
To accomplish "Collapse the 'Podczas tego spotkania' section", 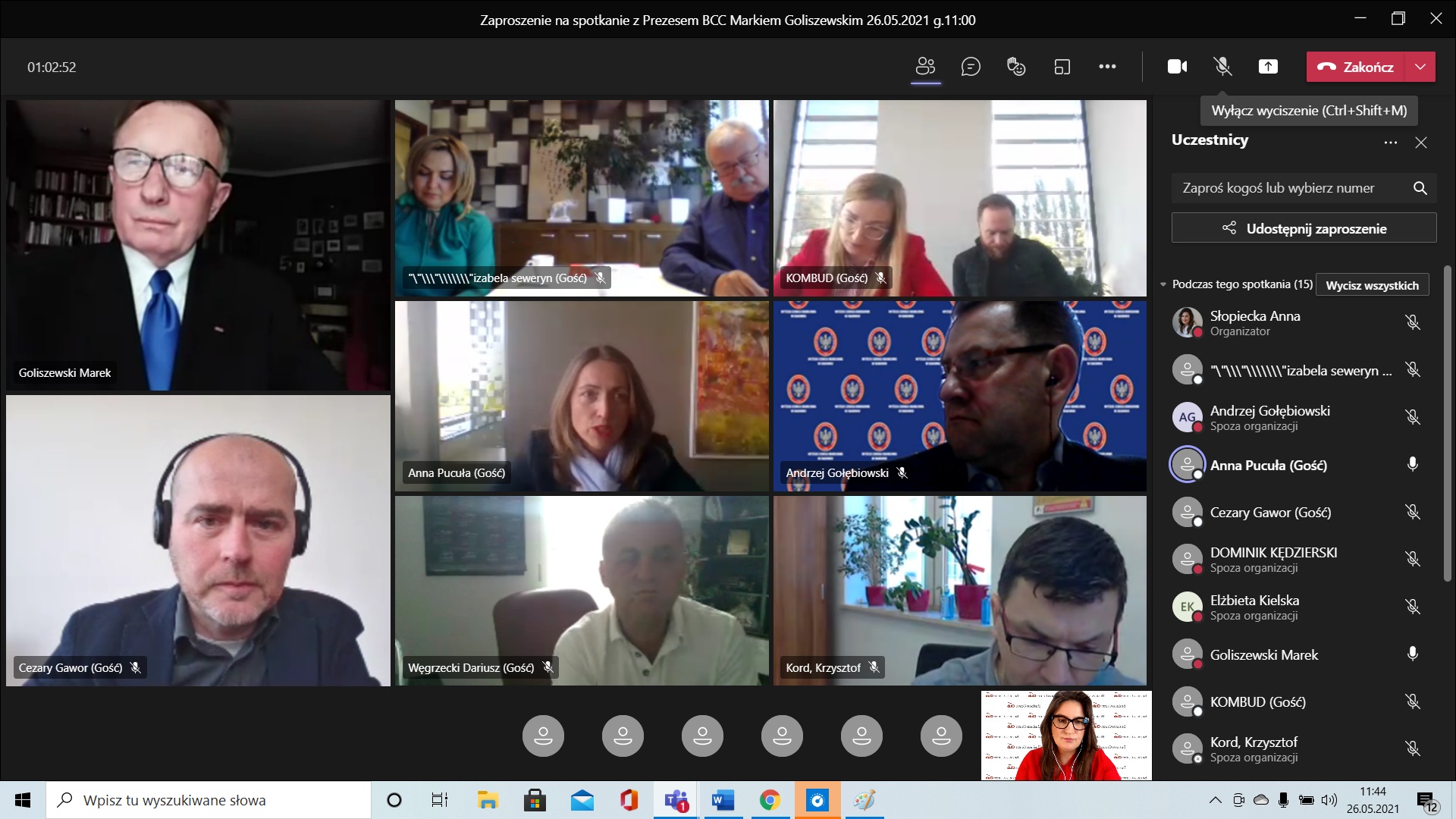I will [1163, 284].
